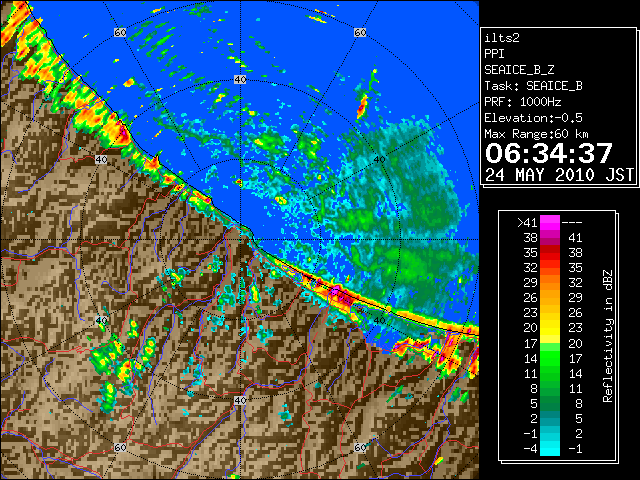Click the '24 MAY 2010 JST' date
The image size is (640, 480).
pos(559,175)
